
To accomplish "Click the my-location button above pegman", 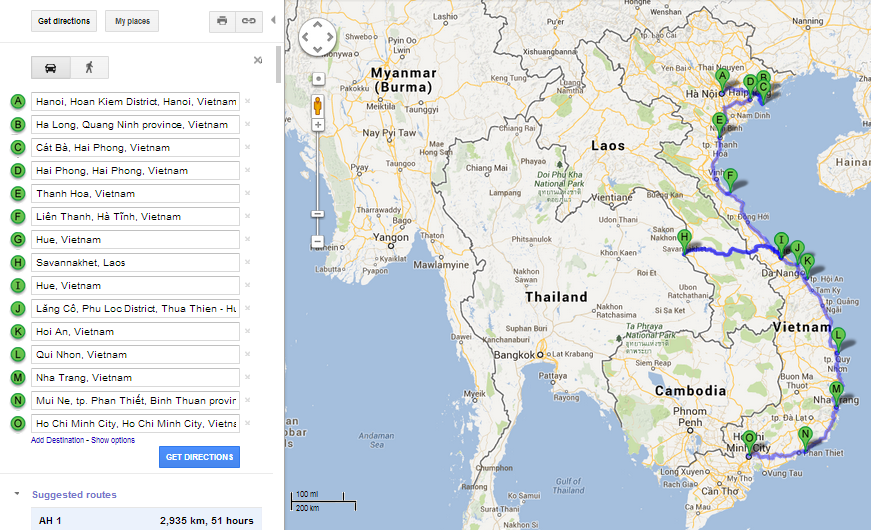I will click(318, 79).
